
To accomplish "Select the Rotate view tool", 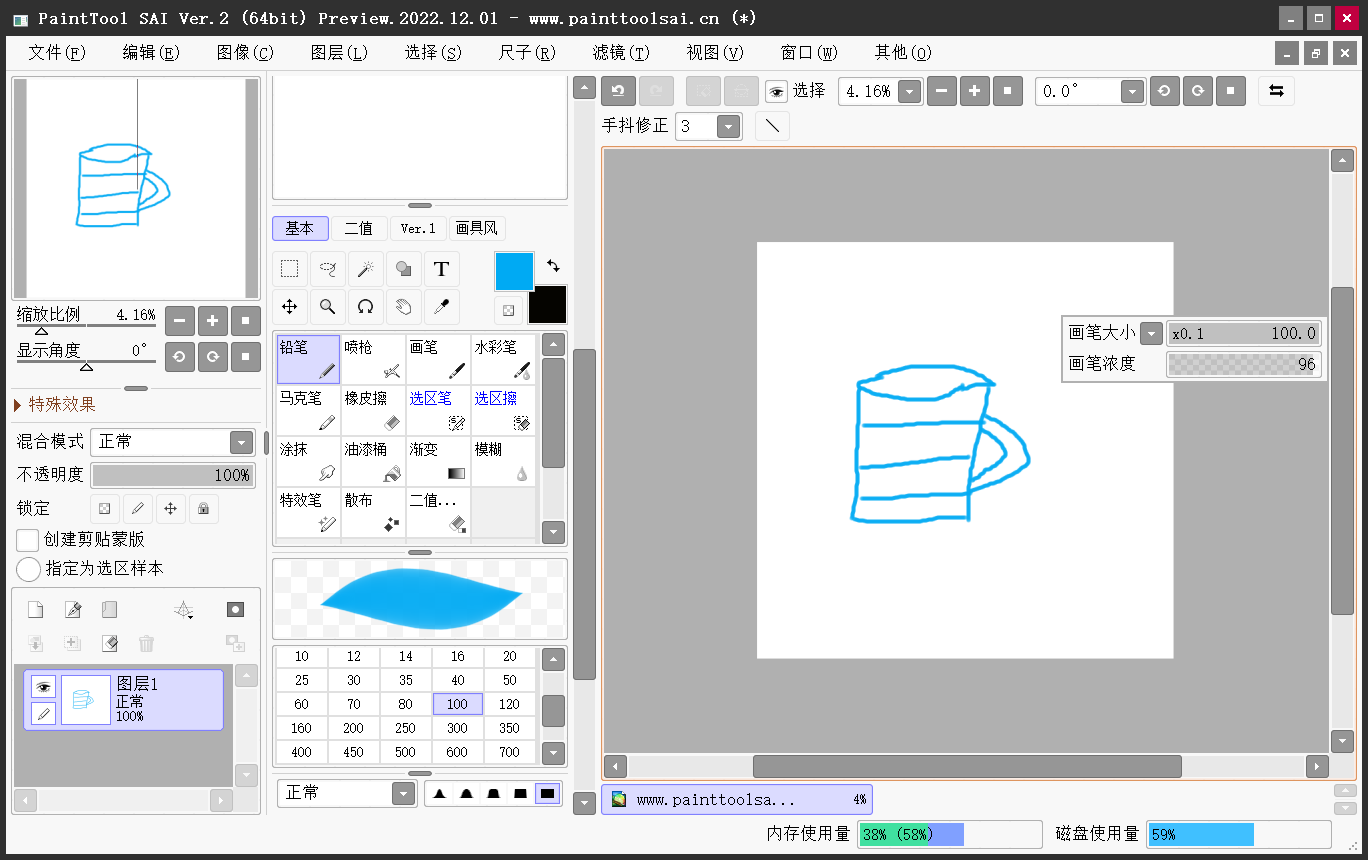I will coord(365,307).
